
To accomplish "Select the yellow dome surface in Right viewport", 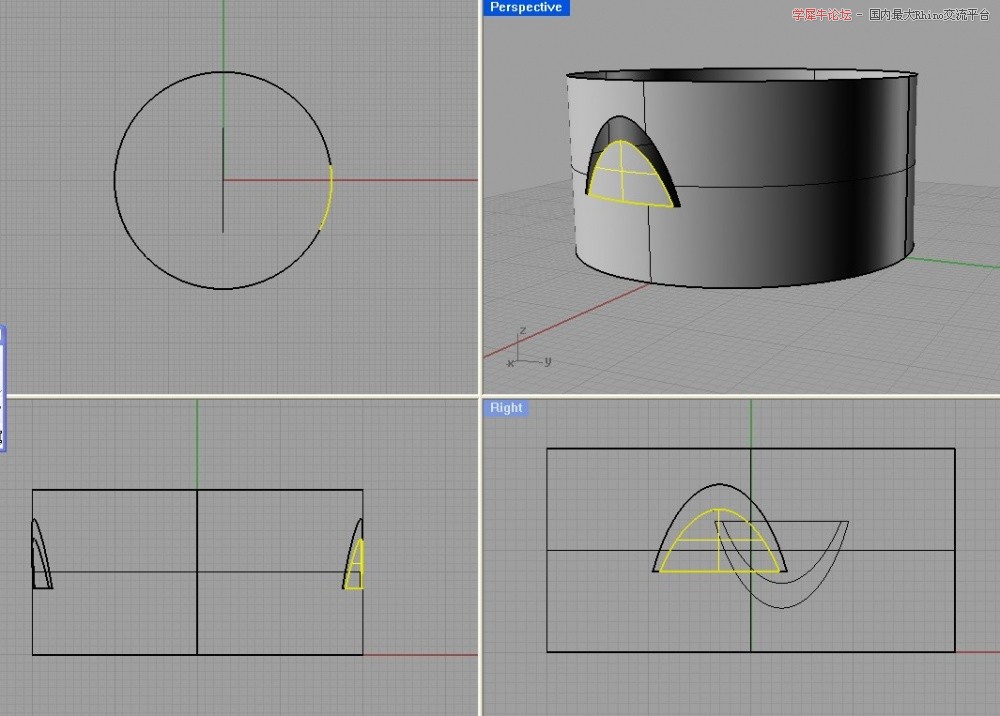I will click(x=719, y=541).
